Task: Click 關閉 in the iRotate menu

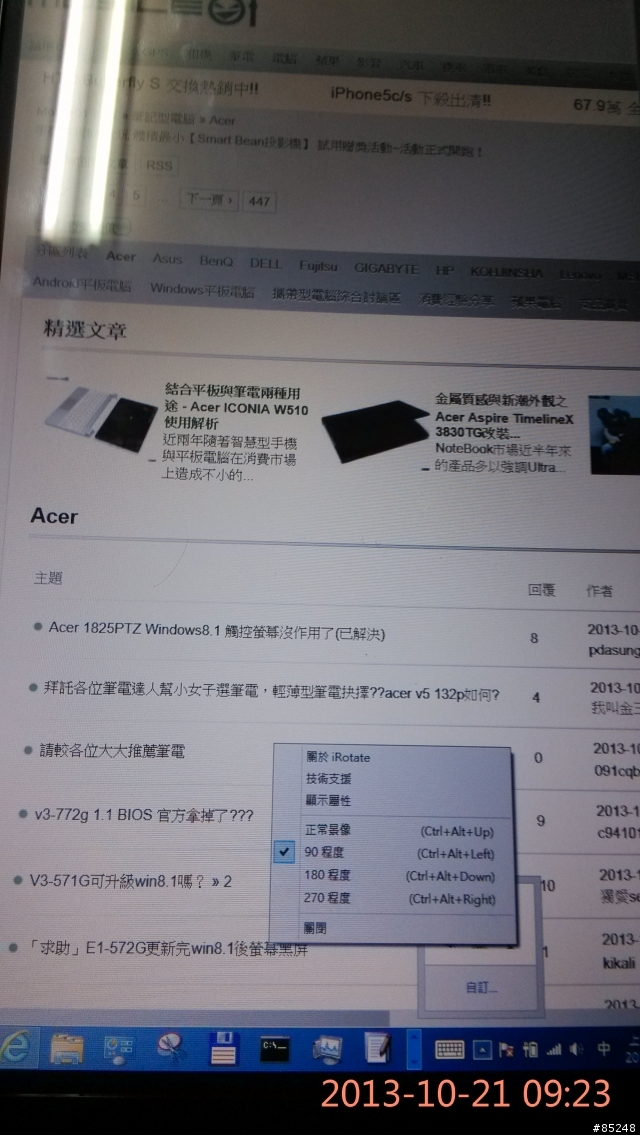Action: pyautogui.click(x=316, y=927)
